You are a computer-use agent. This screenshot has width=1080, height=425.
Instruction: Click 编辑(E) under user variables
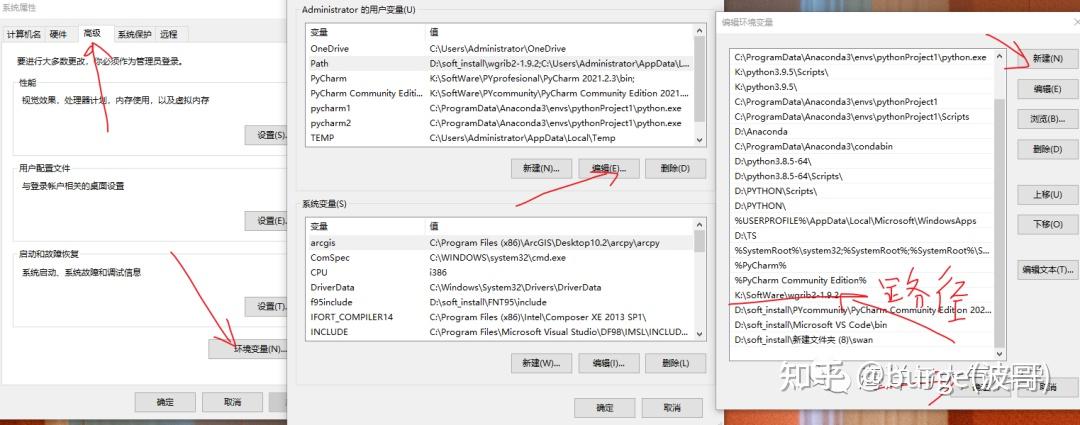[x=609, y=168]
